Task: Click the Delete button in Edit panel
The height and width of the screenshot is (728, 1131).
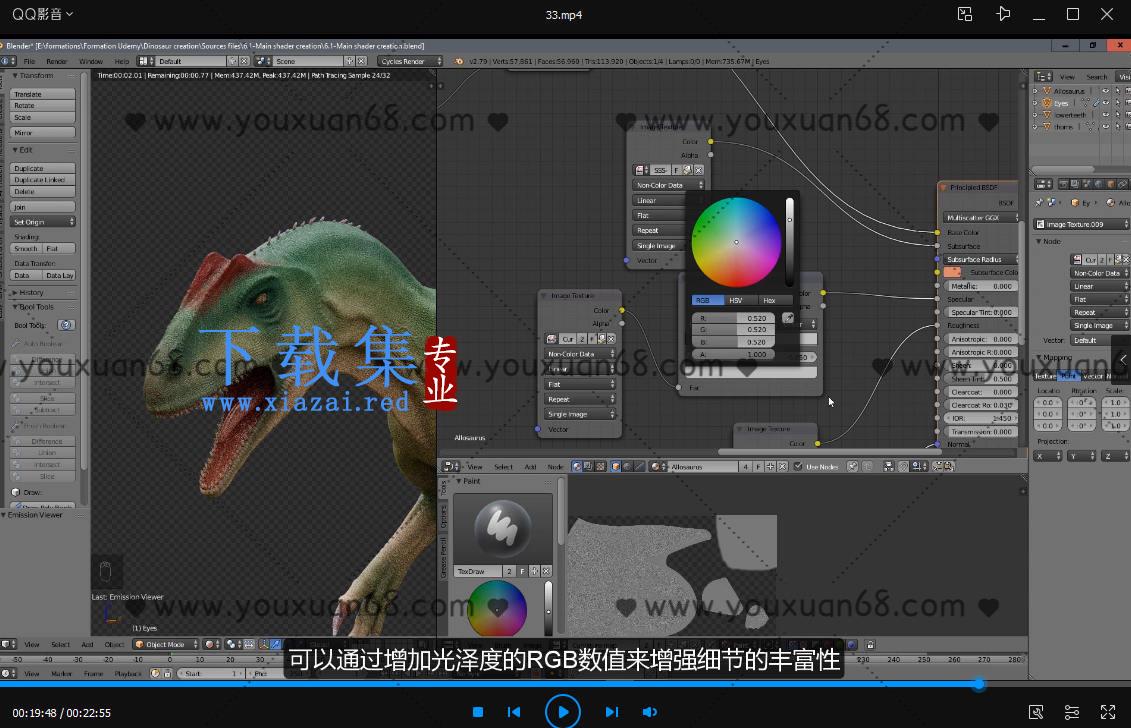Action: coord(43,192)
